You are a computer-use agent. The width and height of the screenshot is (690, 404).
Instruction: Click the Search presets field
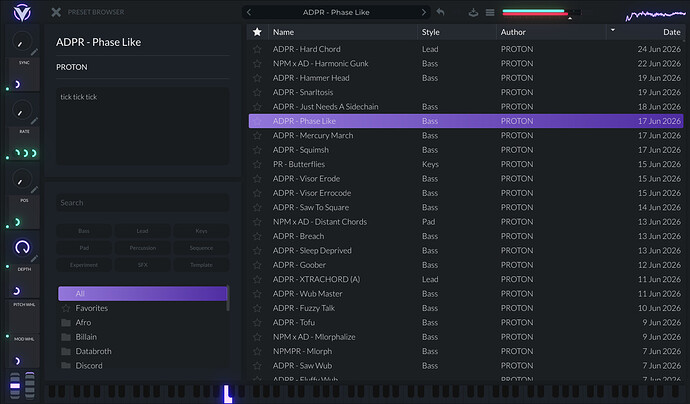pos(143,202)
